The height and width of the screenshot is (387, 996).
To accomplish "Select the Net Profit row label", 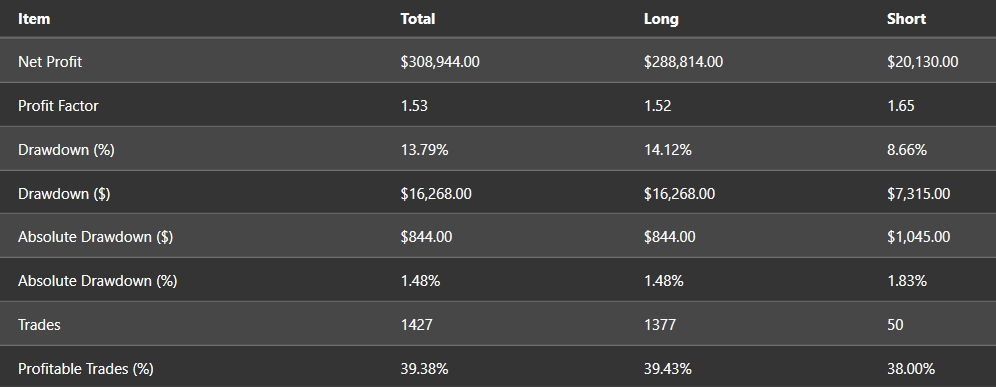I will [x=50, y=62].
